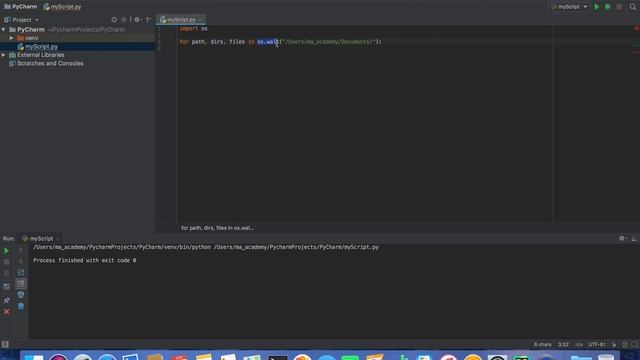Click the Documents path string in code
The width and height of the screenshot is (640, 360).
tap(328, 42)
